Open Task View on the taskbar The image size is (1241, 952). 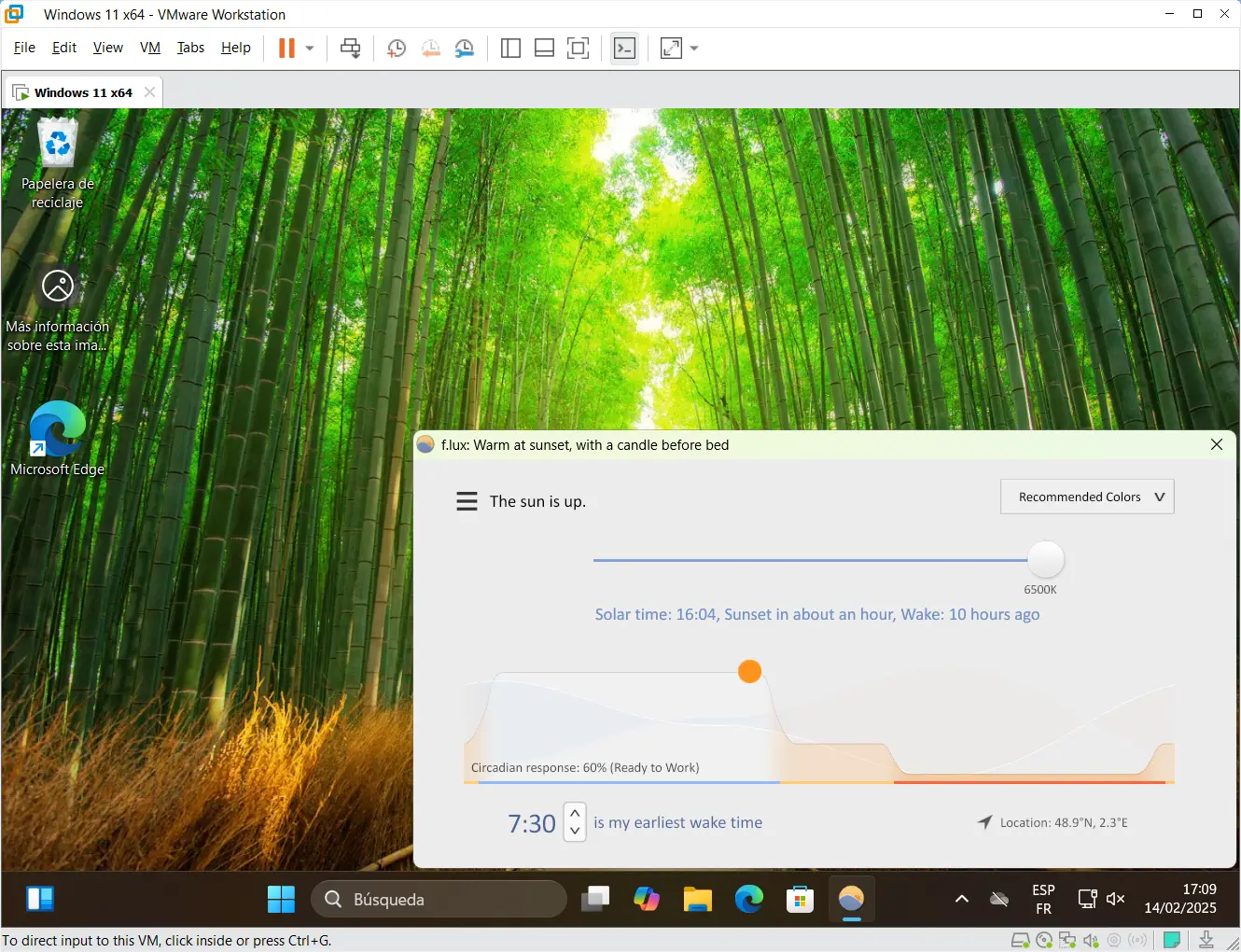coord(595,899)
